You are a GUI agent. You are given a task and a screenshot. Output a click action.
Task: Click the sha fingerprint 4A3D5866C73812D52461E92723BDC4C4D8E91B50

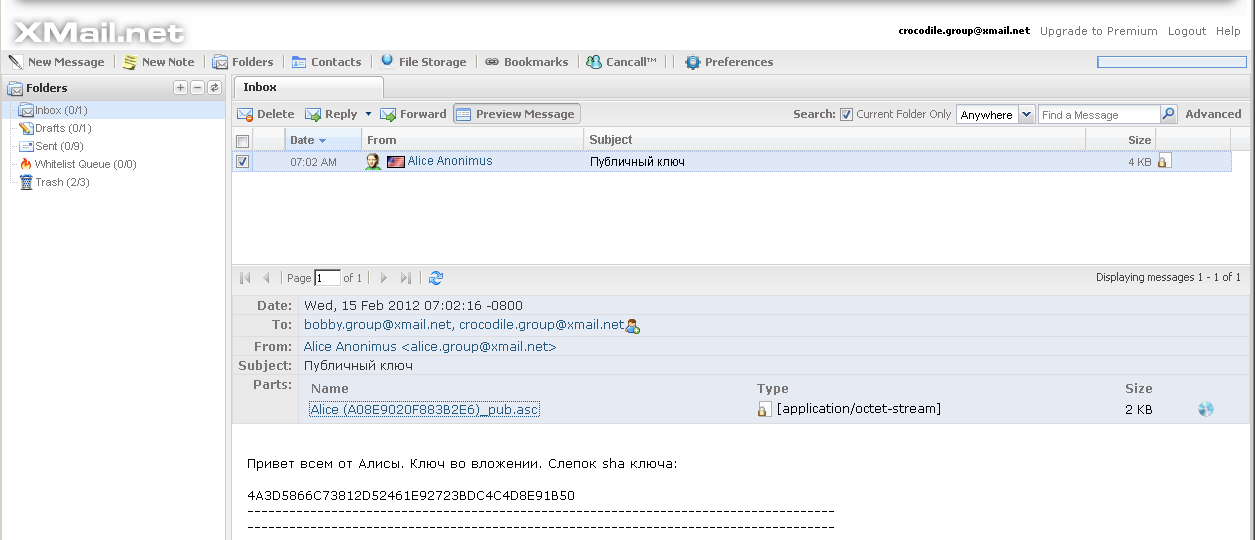click(411, 495)
